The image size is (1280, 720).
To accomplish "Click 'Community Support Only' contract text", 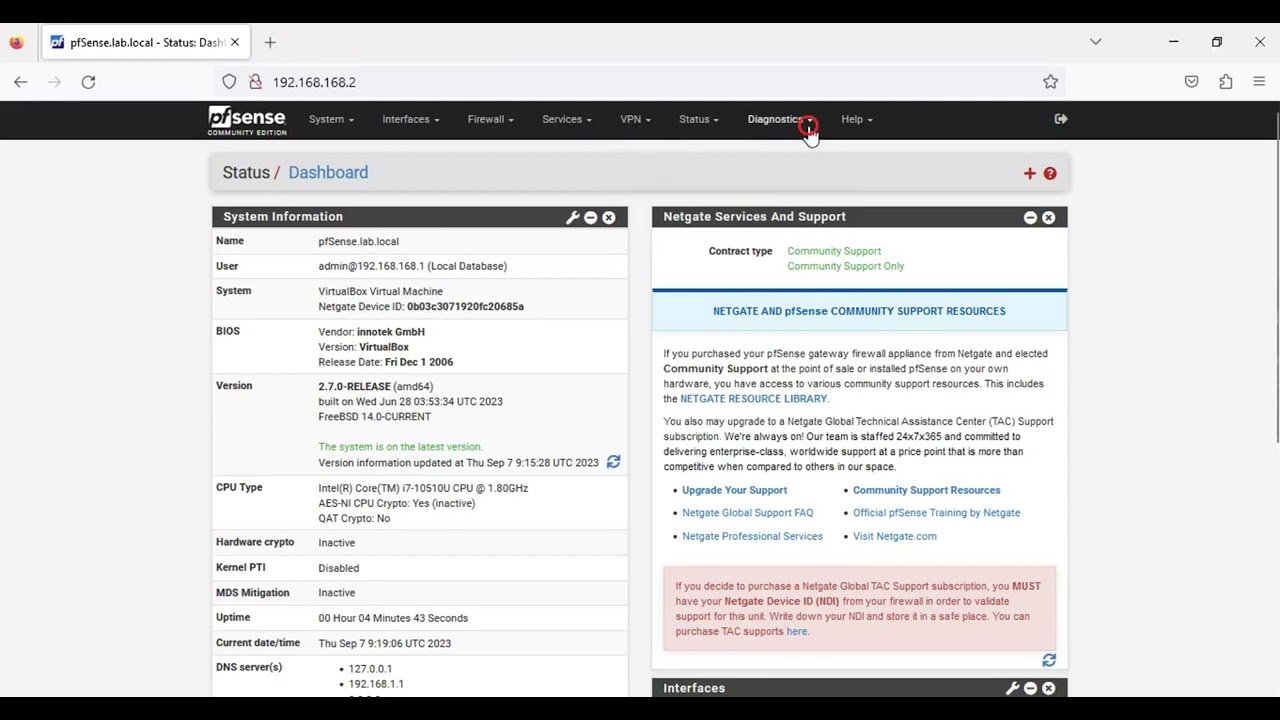I will [x=845, y=267].
